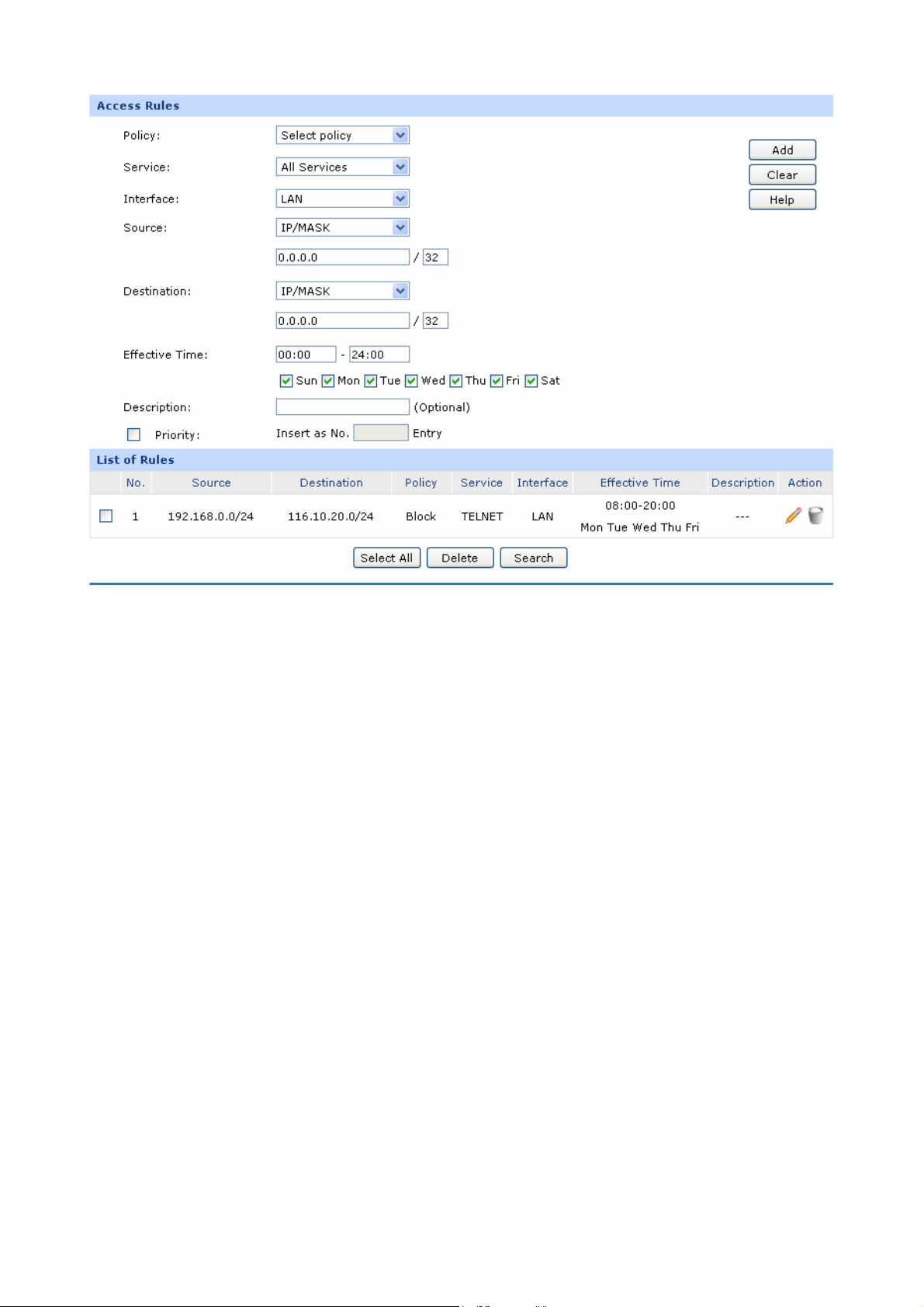
Task: Click the Effective Time column header
Action: click(x=640, y=482)
